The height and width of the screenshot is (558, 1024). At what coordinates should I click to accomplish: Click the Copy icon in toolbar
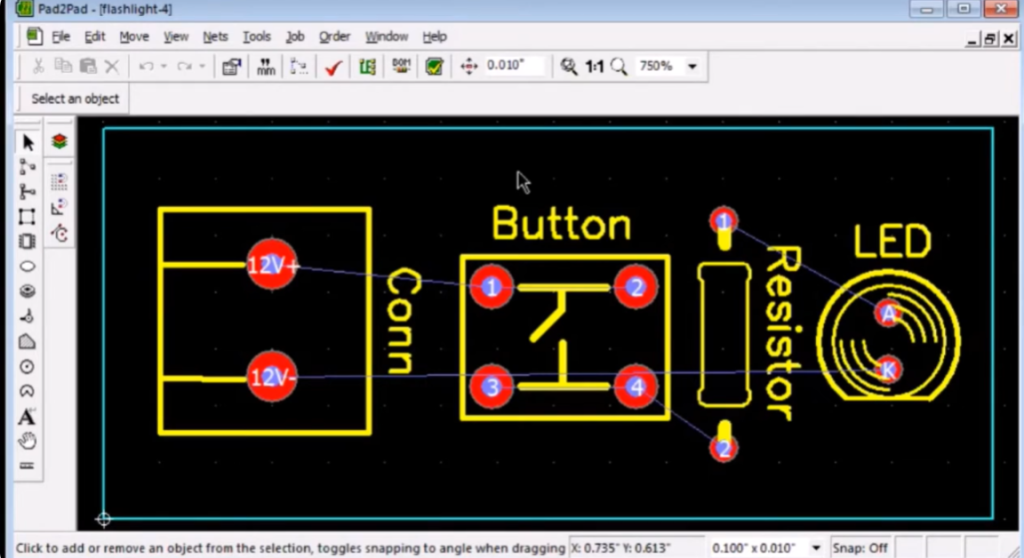pos(63,65)
